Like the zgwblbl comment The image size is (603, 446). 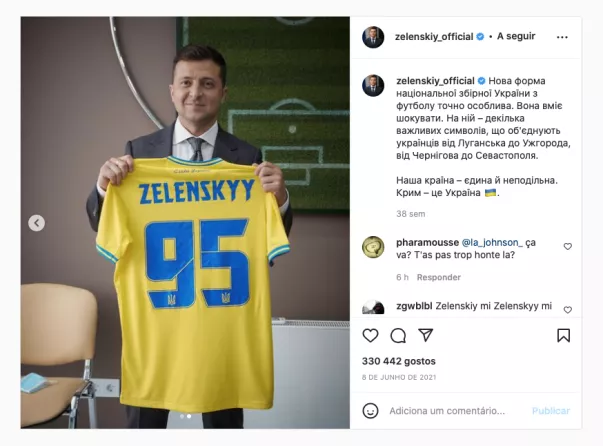click(x=568, y=310)
